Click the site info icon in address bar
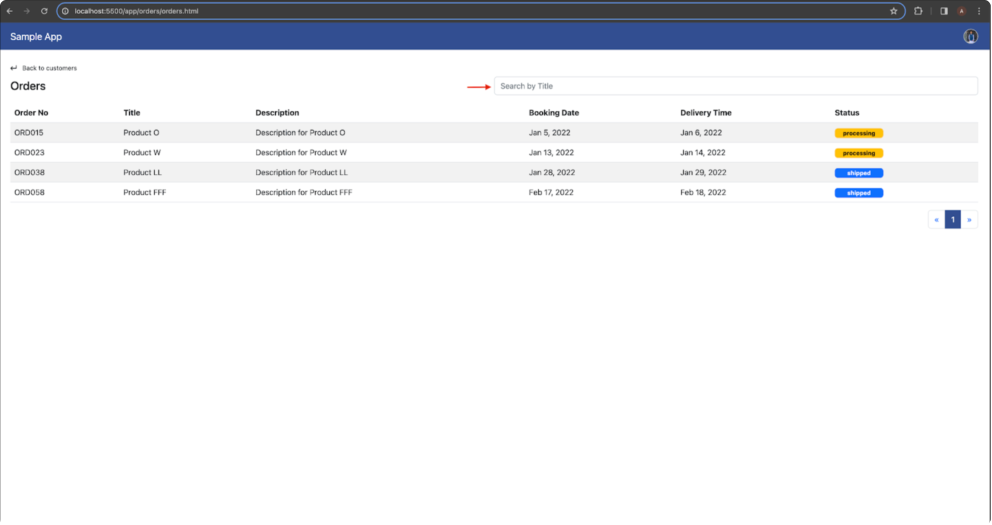Viewport: 992px width, 525px height. click(x=65, y=11)
